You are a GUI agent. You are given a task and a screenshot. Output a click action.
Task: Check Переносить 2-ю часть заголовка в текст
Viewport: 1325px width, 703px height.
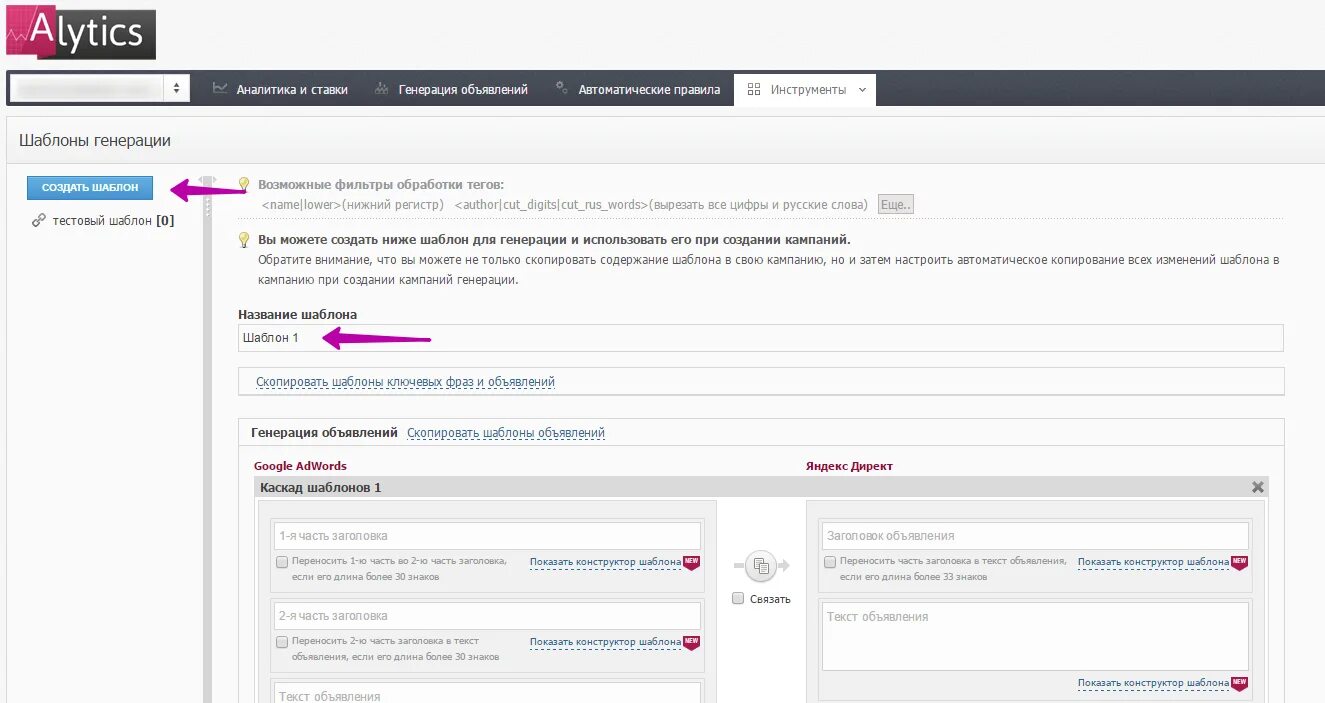click(282, 642)
